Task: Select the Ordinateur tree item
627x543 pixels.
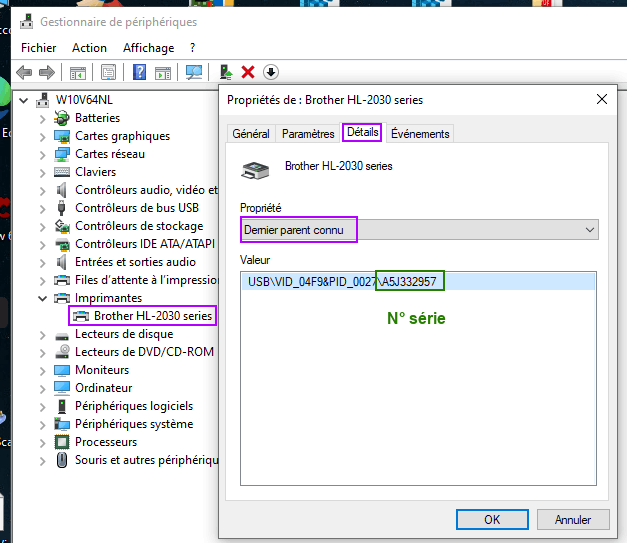Action: point(104,388)
